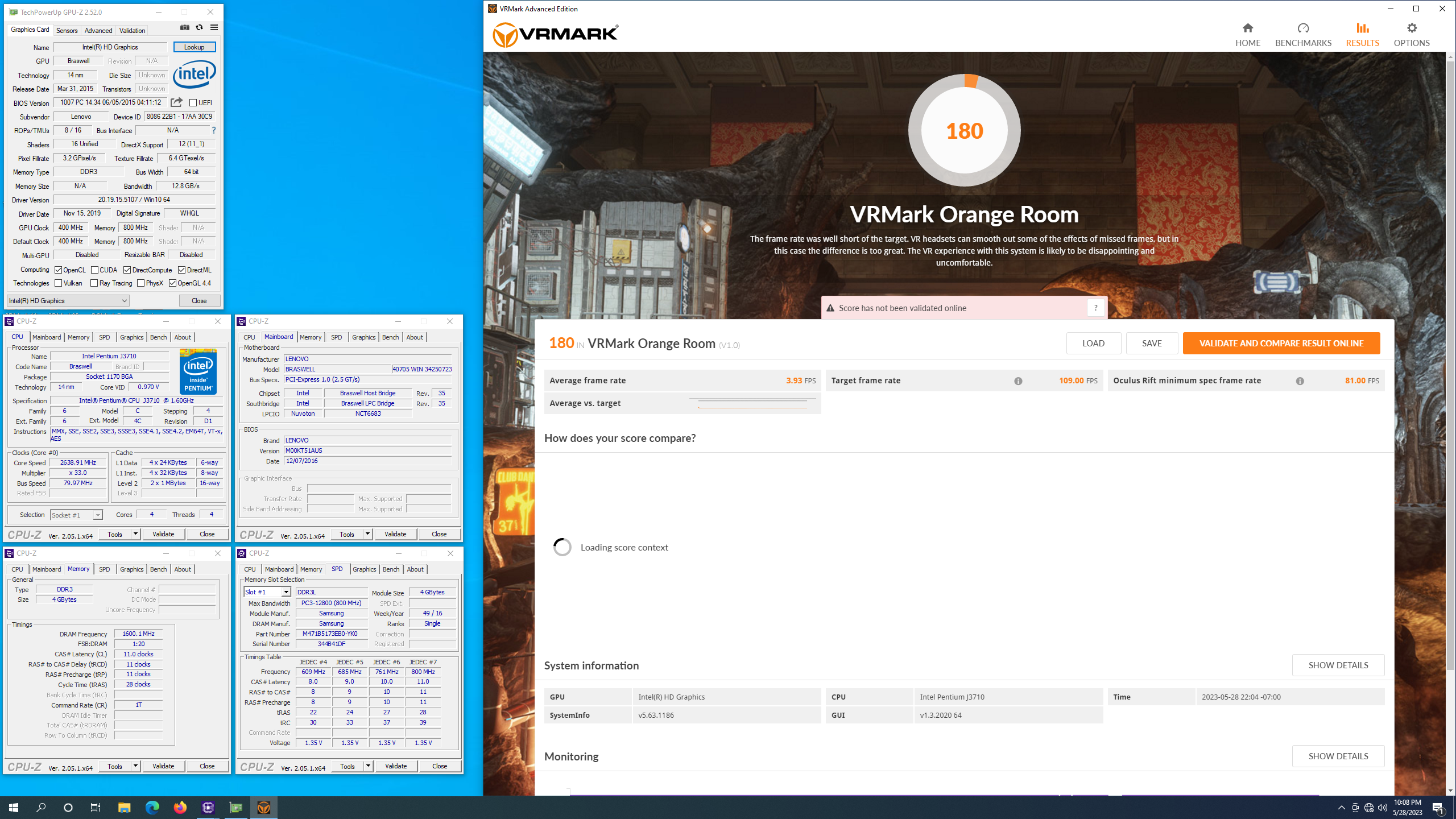Image resolution: width=1456 pixels, height=819 pixels.
Task: Click info icon next to Target frame rate
Action: click(x=1018, y=381)
